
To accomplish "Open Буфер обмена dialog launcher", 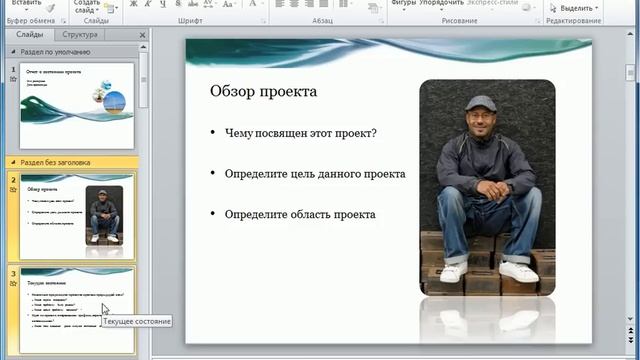I will 63,21.
